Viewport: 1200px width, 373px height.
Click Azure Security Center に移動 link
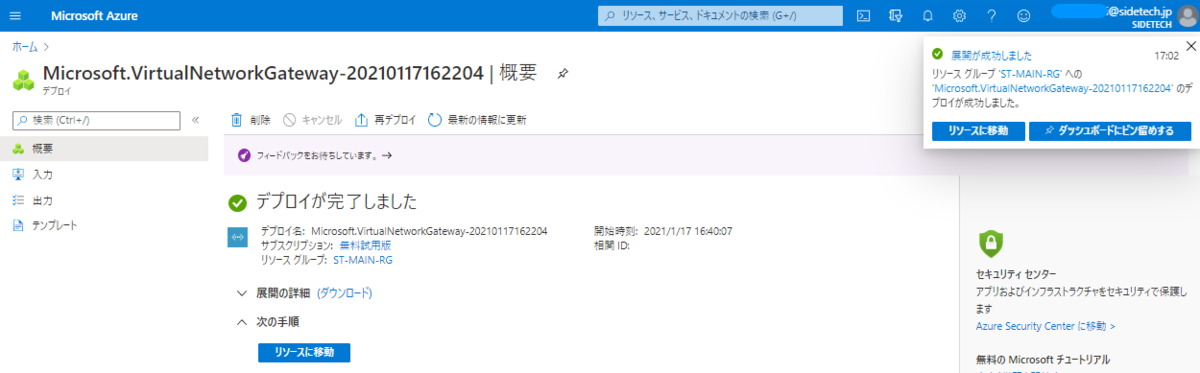click(x=1045, y=326)
